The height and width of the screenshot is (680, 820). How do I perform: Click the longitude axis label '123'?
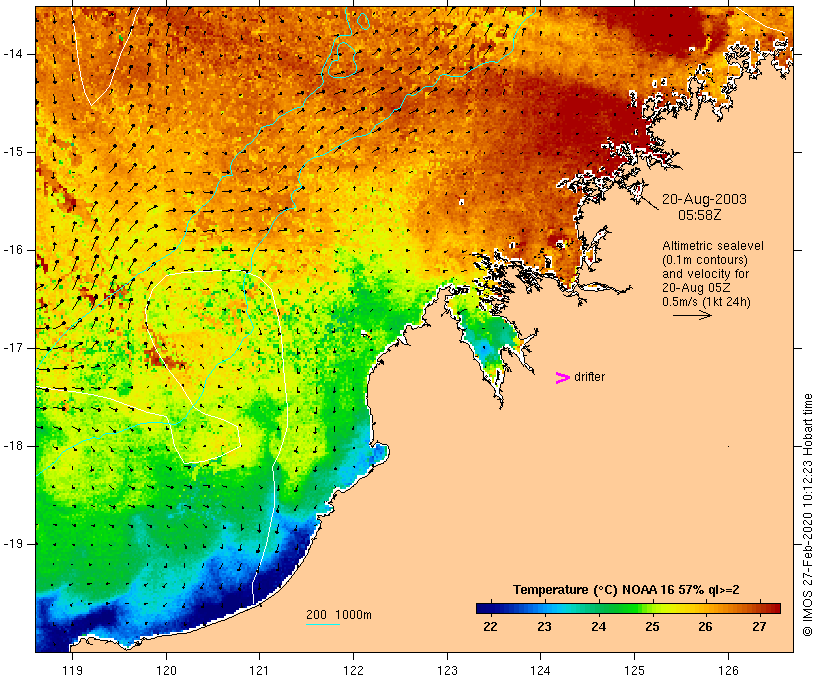tap(447, 670)
